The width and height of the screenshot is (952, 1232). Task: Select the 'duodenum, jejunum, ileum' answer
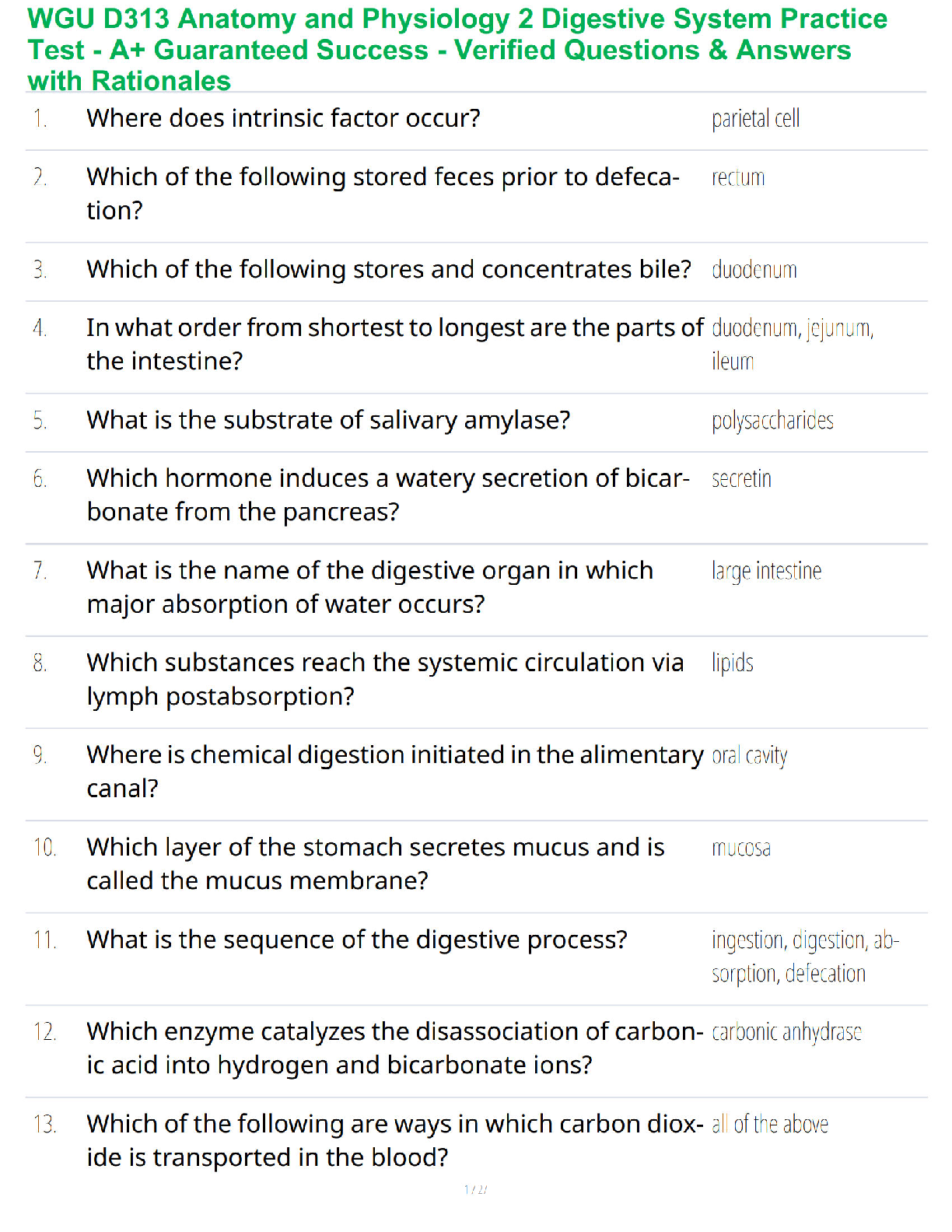coord(793,345)
